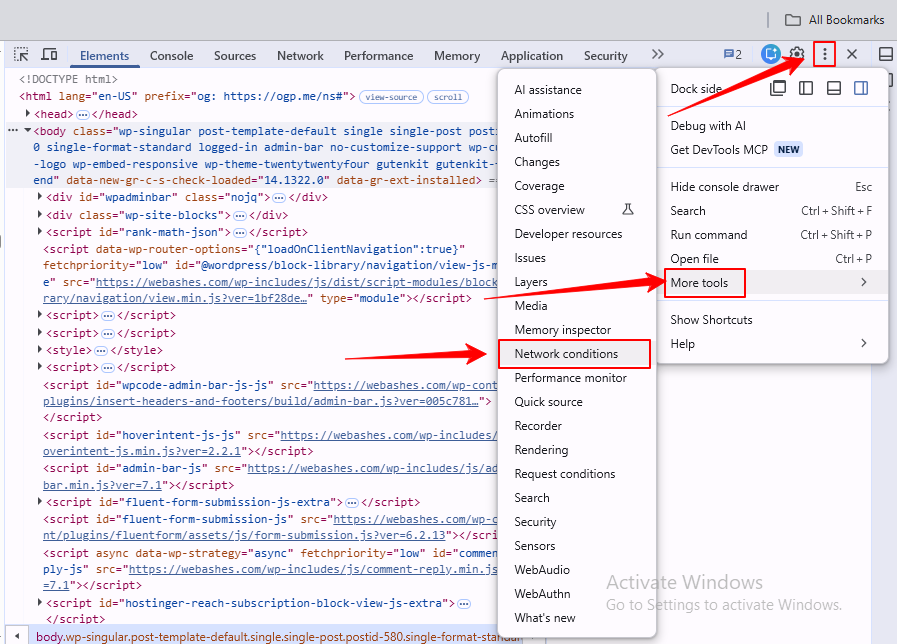Open the Security tab

tap(605, 55)
